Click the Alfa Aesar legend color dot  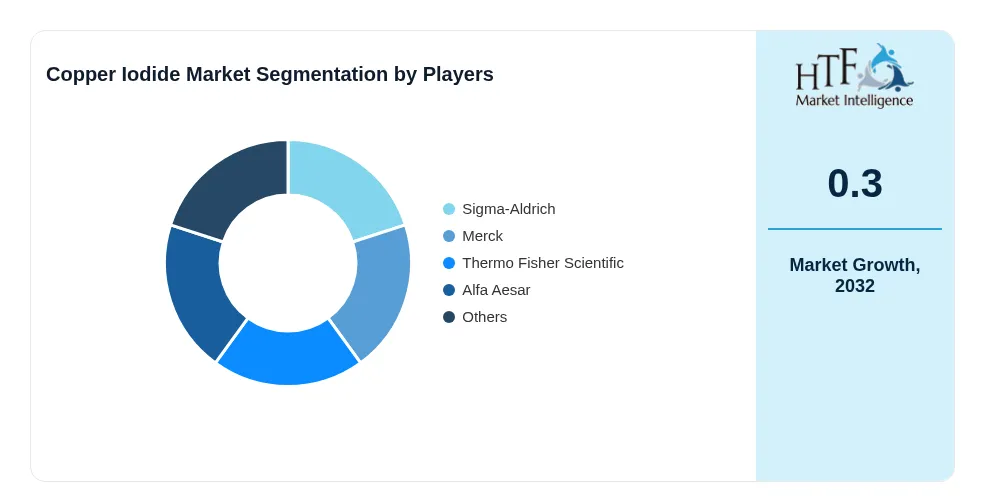pos(449,290)
